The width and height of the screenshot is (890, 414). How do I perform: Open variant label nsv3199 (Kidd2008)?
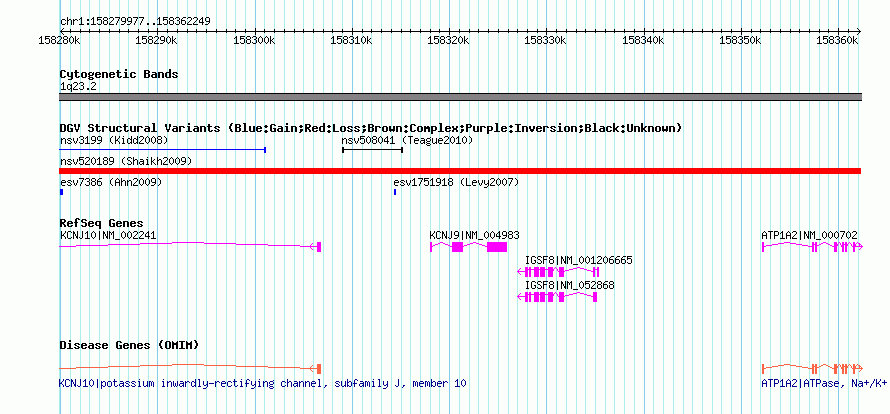(114, 140)
